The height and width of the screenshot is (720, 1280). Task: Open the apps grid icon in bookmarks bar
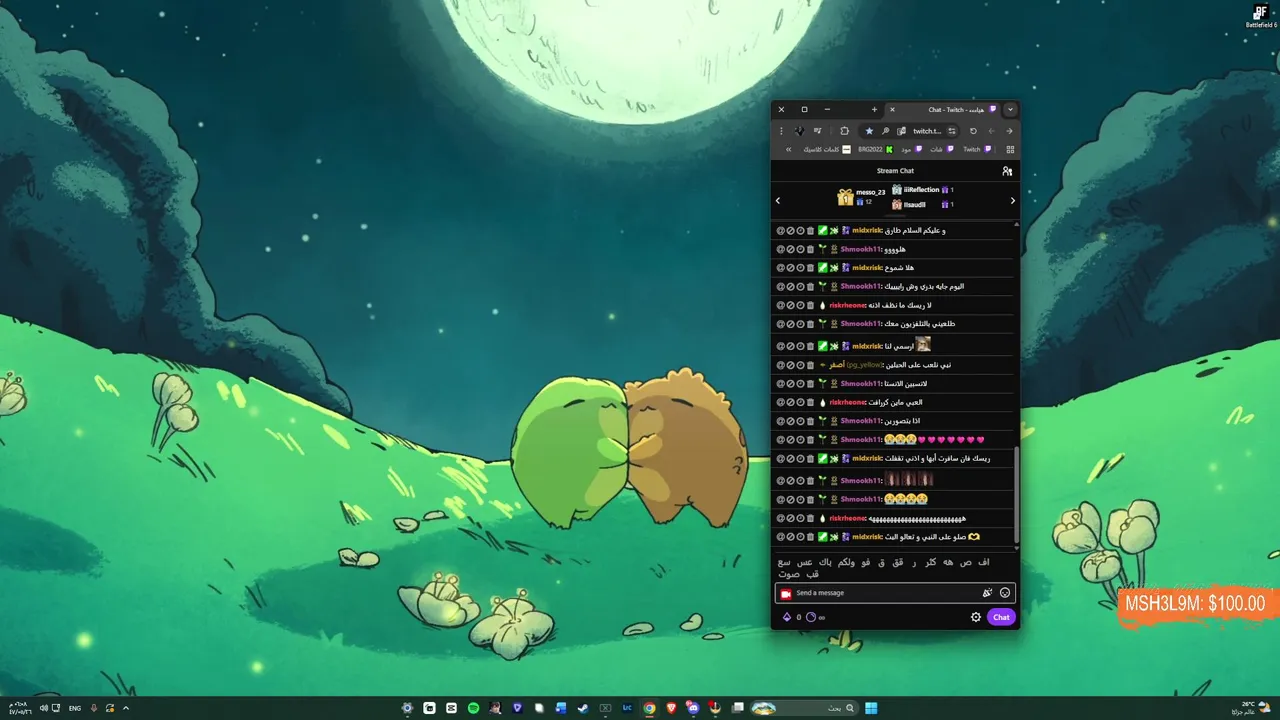pos(1010,149)
